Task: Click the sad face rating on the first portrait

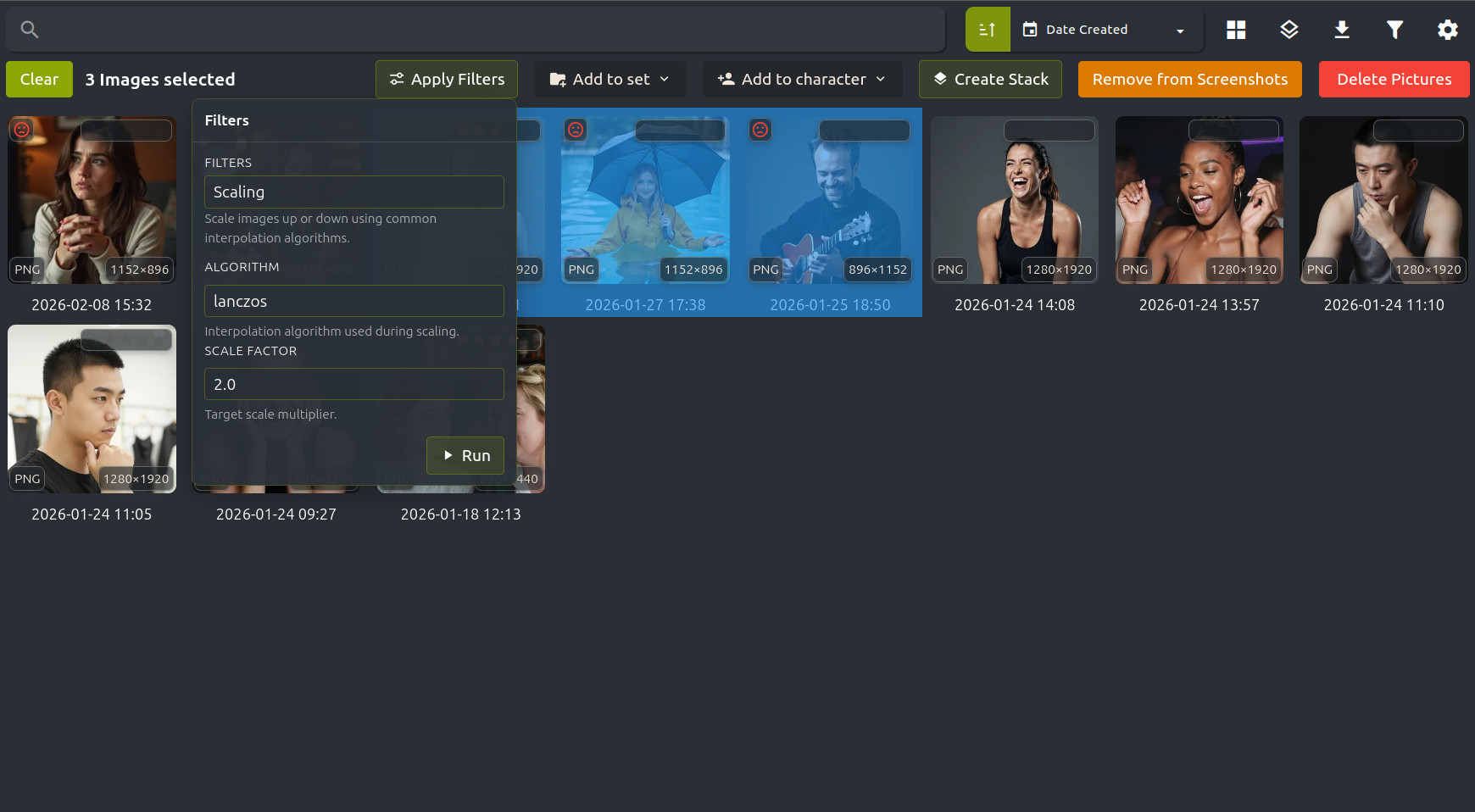Action: click(x=21, y=130)
